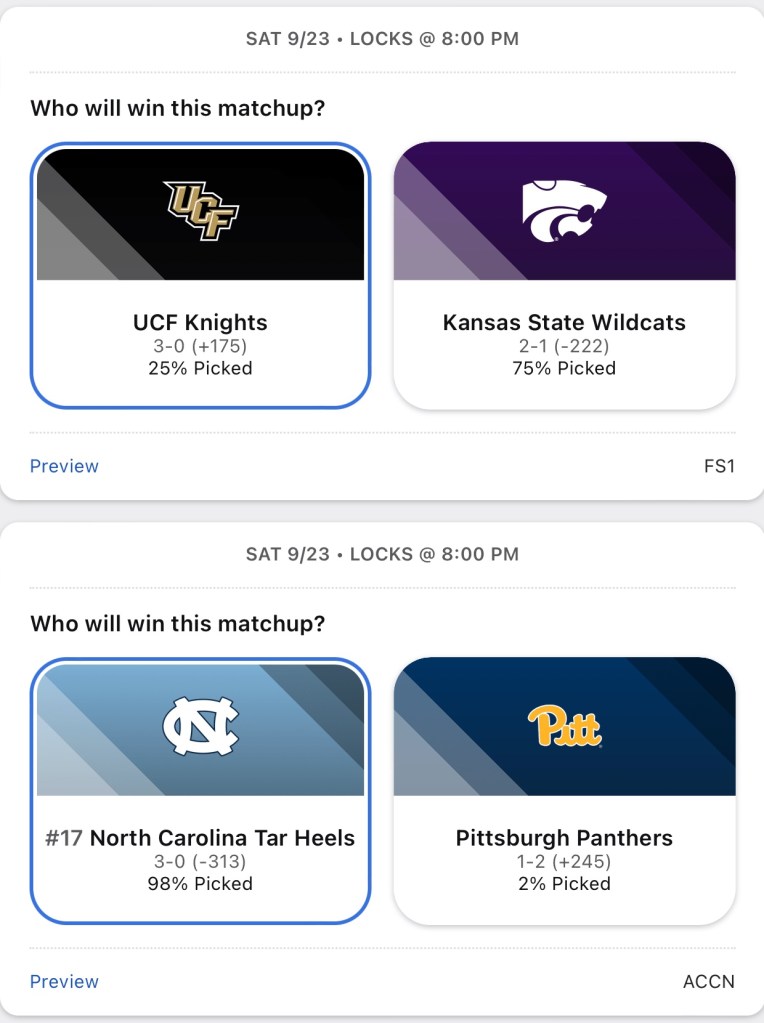Select Pittsburgh Panthers team name
Screen dimensions: 764x1023
pos(564,838)
